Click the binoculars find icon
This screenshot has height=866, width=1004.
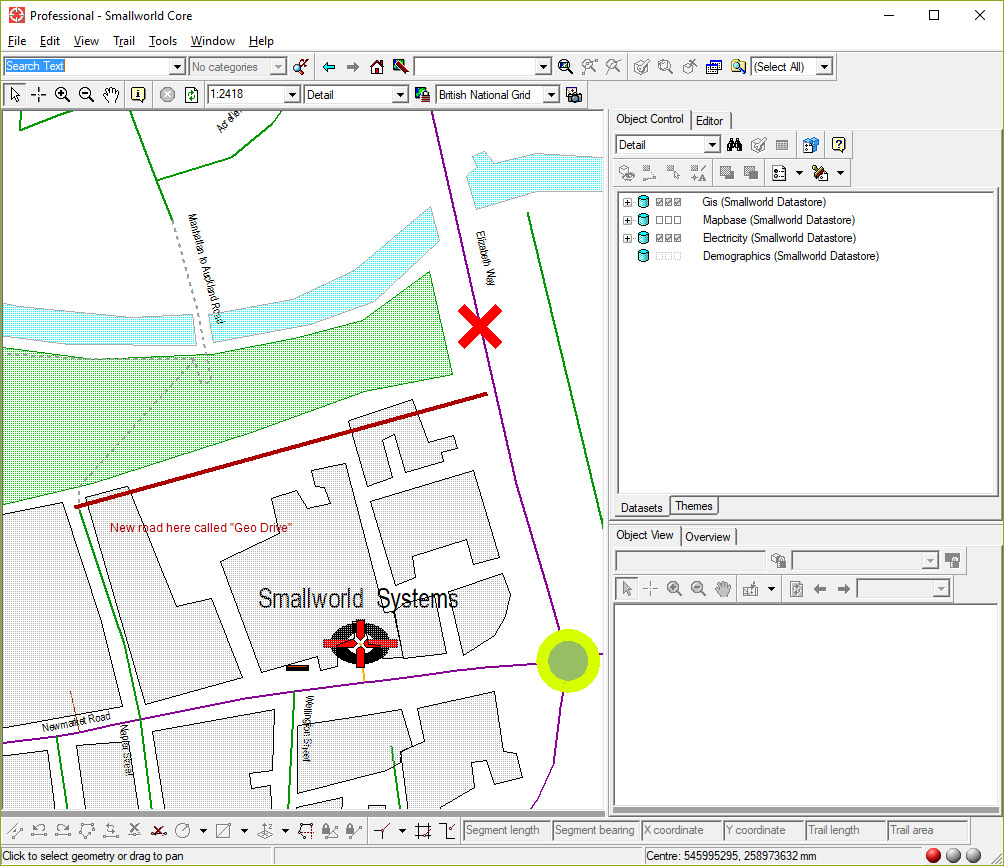tap(735, 145)
